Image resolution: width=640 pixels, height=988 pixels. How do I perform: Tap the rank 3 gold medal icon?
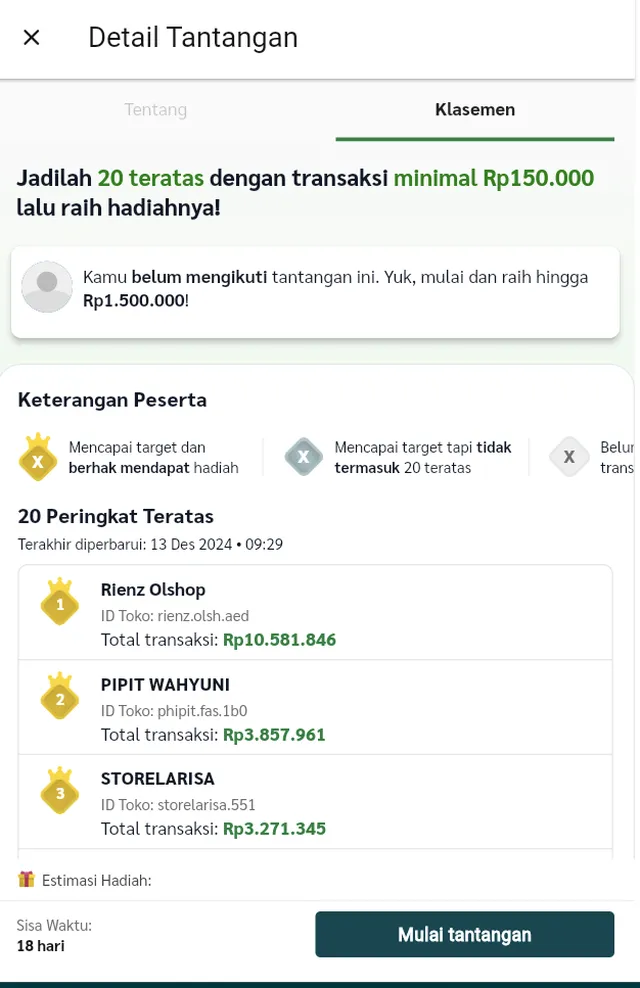pos(60,791)
